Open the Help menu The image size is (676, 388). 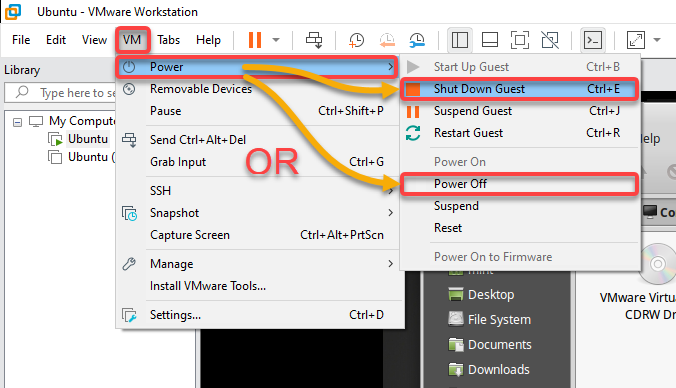(x=208, y=40)
